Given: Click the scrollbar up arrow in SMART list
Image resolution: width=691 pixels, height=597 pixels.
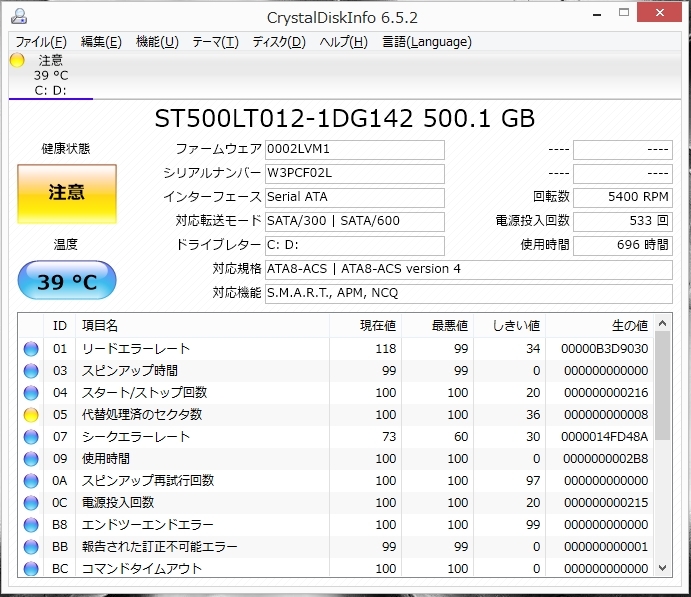Looking at the screenshot, I should pyautogui.click(x=662, y=323).
